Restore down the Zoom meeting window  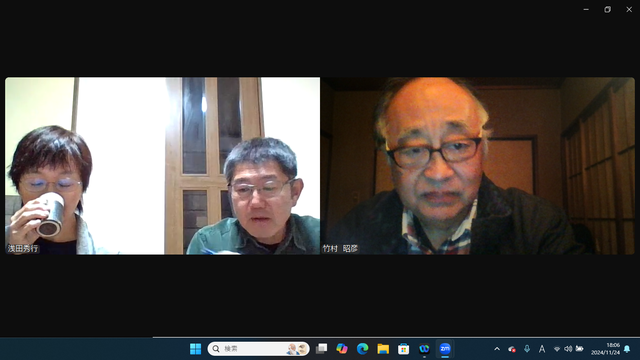(607, 9)
